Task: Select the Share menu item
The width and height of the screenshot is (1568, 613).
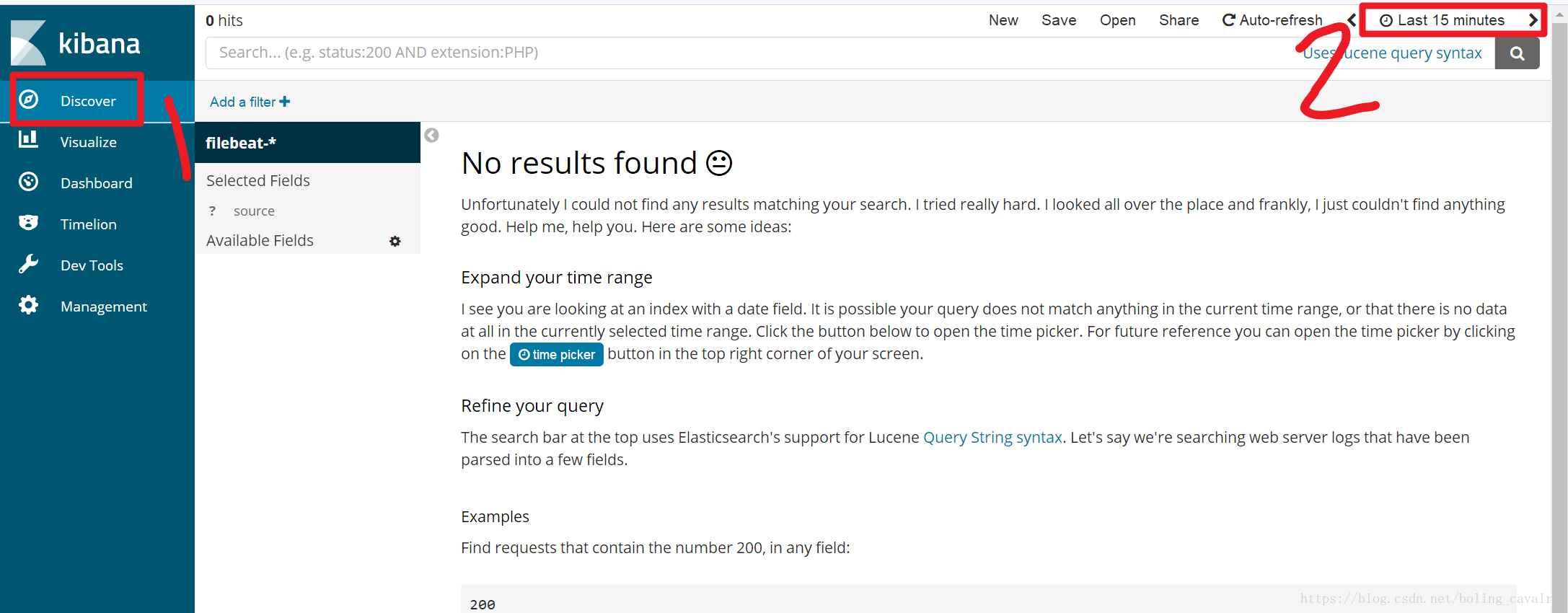Action: (1179, 20)
